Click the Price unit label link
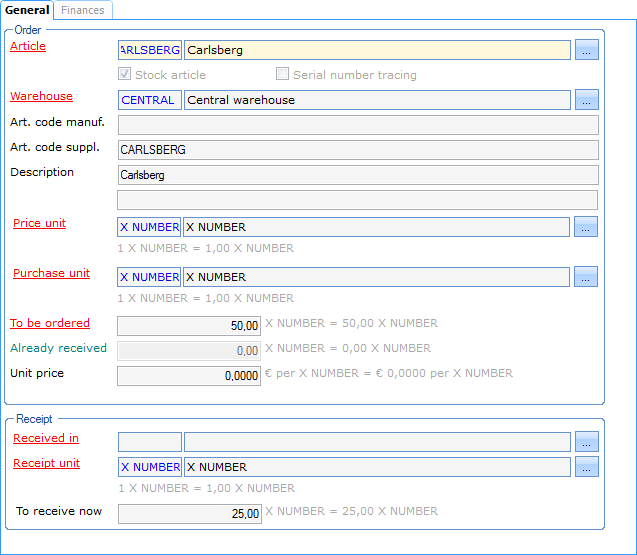Screen dimensions: 637x555 (x=39, y=223)
